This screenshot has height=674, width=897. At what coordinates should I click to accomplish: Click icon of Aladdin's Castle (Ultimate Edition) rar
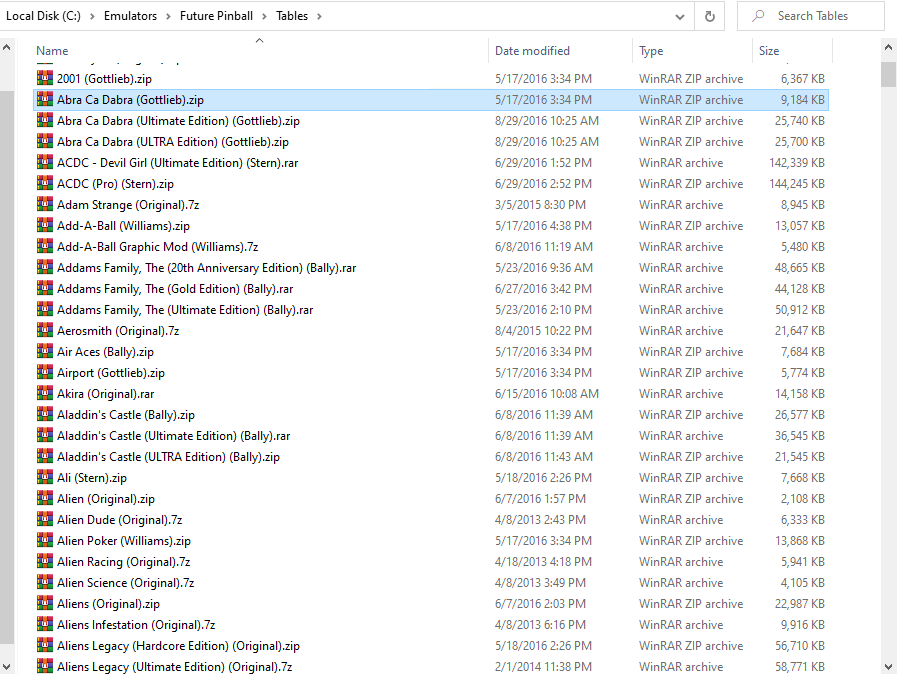[x=45, y=435]
